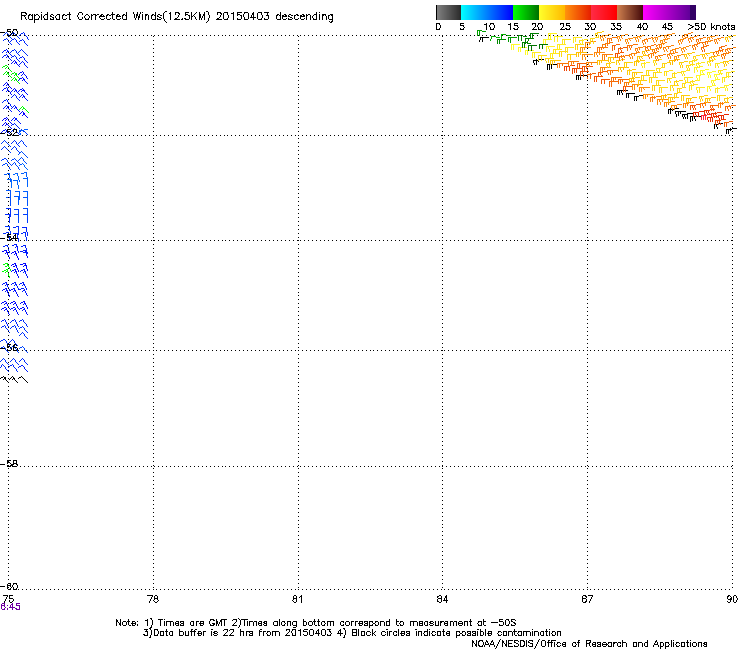Click the cyan 5-10 knots color swatch

(474, 12)
